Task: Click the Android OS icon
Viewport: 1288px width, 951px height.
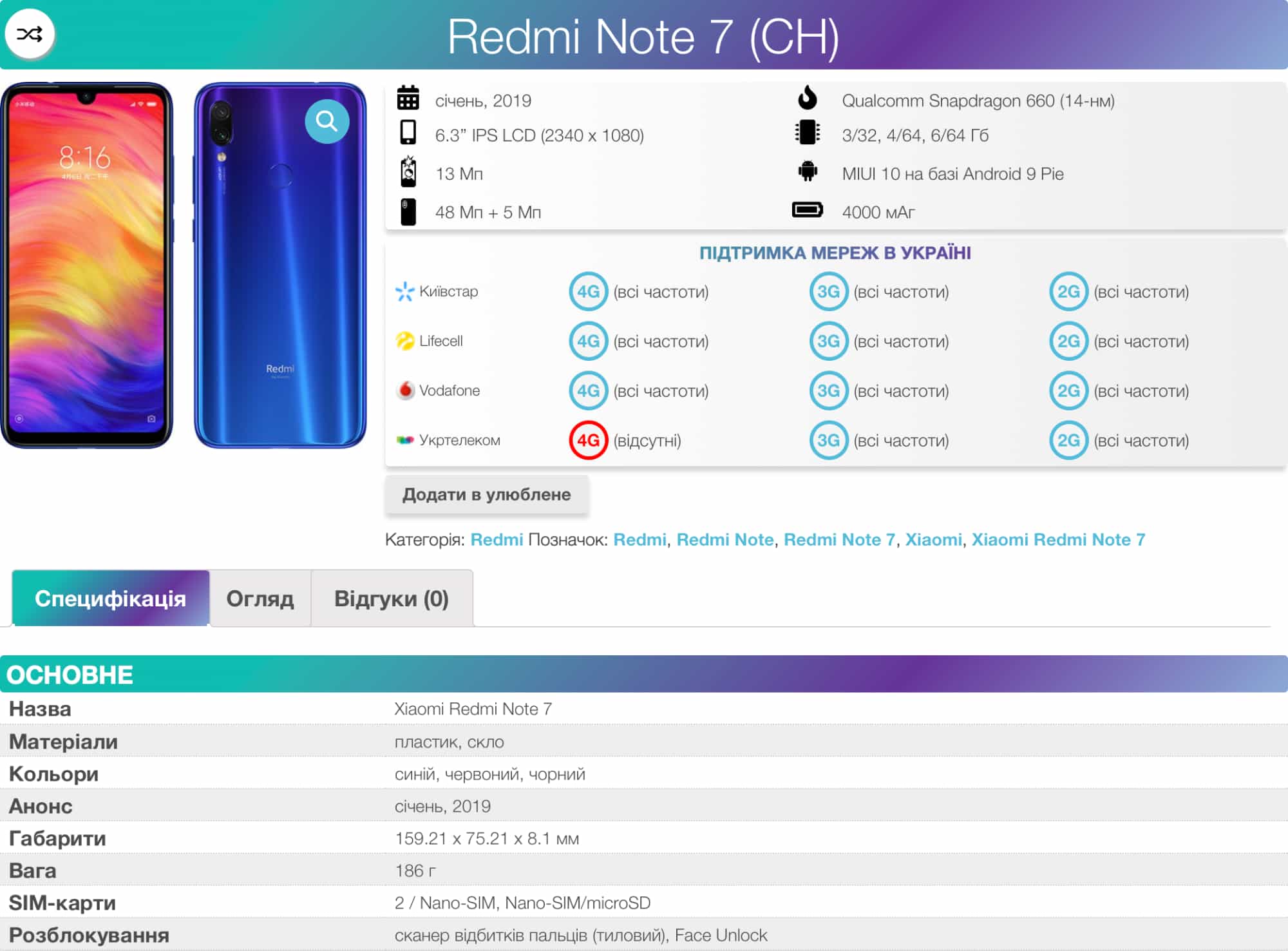Action: click(807, 171)
